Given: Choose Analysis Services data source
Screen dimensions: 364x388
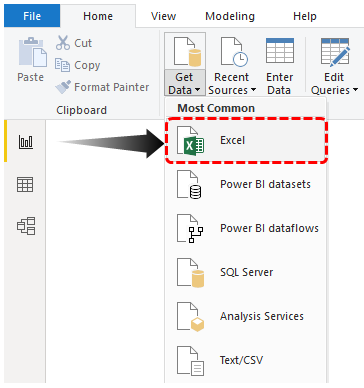Looking at the screenshot, I should 246,316.
